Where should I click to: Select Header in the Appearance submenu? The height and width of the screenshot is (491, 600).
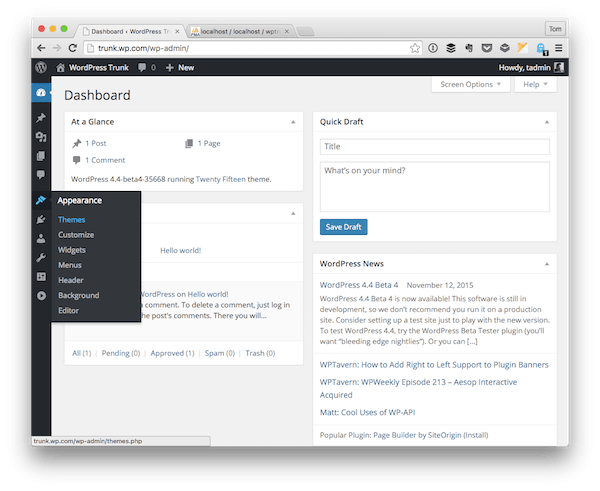[71, 280]
